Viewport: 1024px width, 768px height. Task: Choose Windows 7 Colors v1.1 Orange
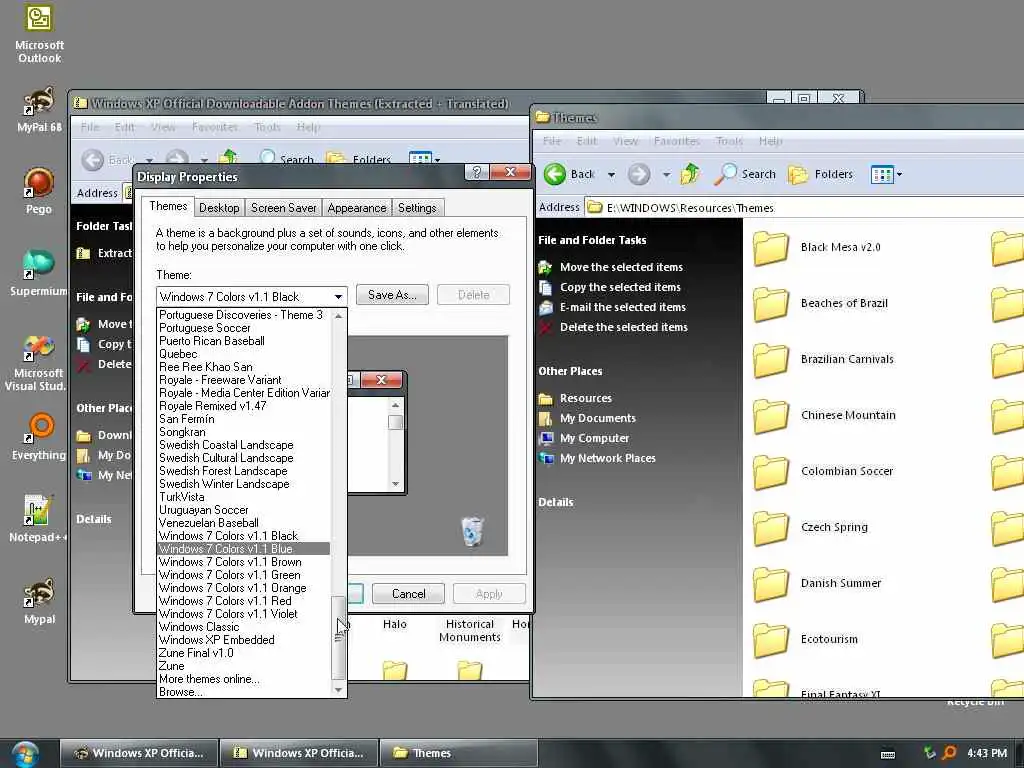244,588
